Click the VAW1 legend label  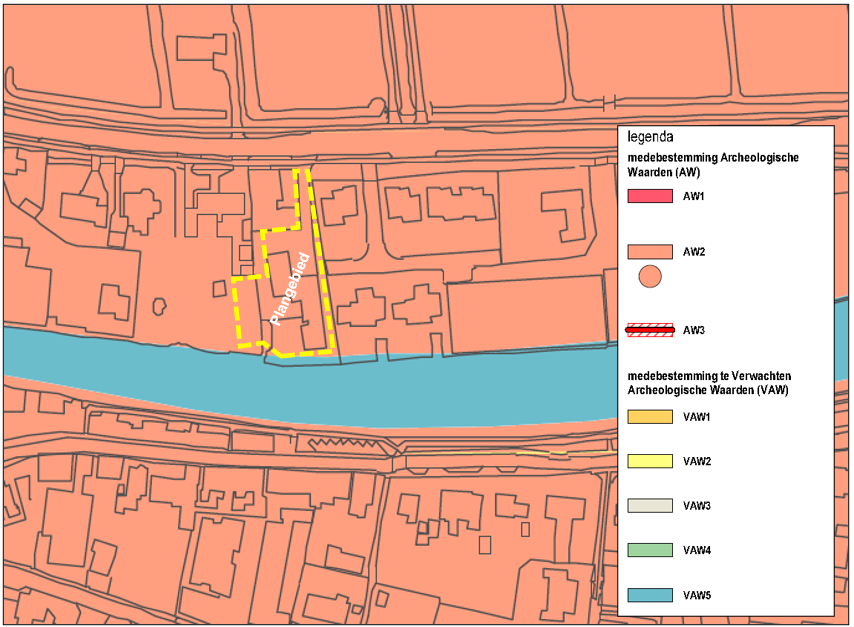(697, 417)
